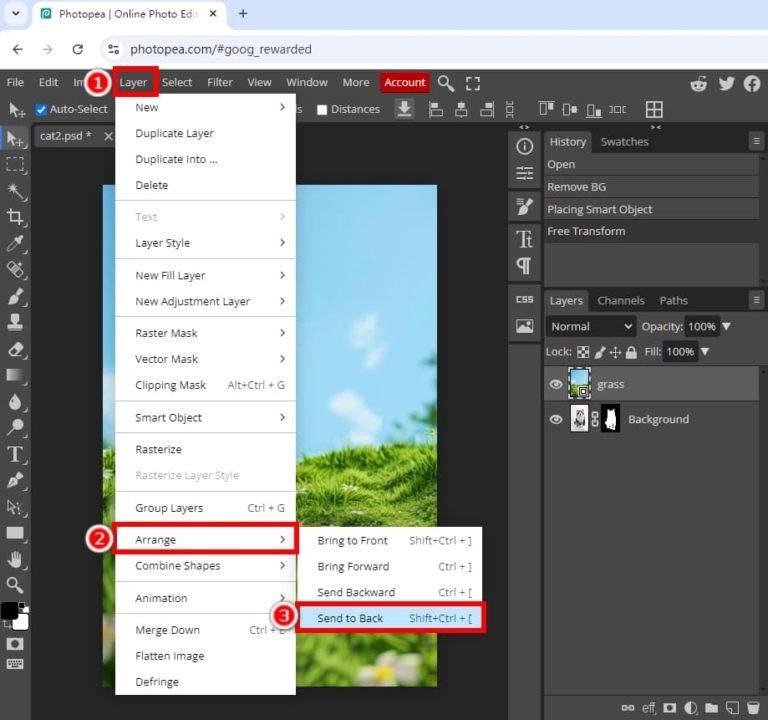Choose Duplicate Layer menu item
This screenshot has width=768, height=720.
[205, 133]
